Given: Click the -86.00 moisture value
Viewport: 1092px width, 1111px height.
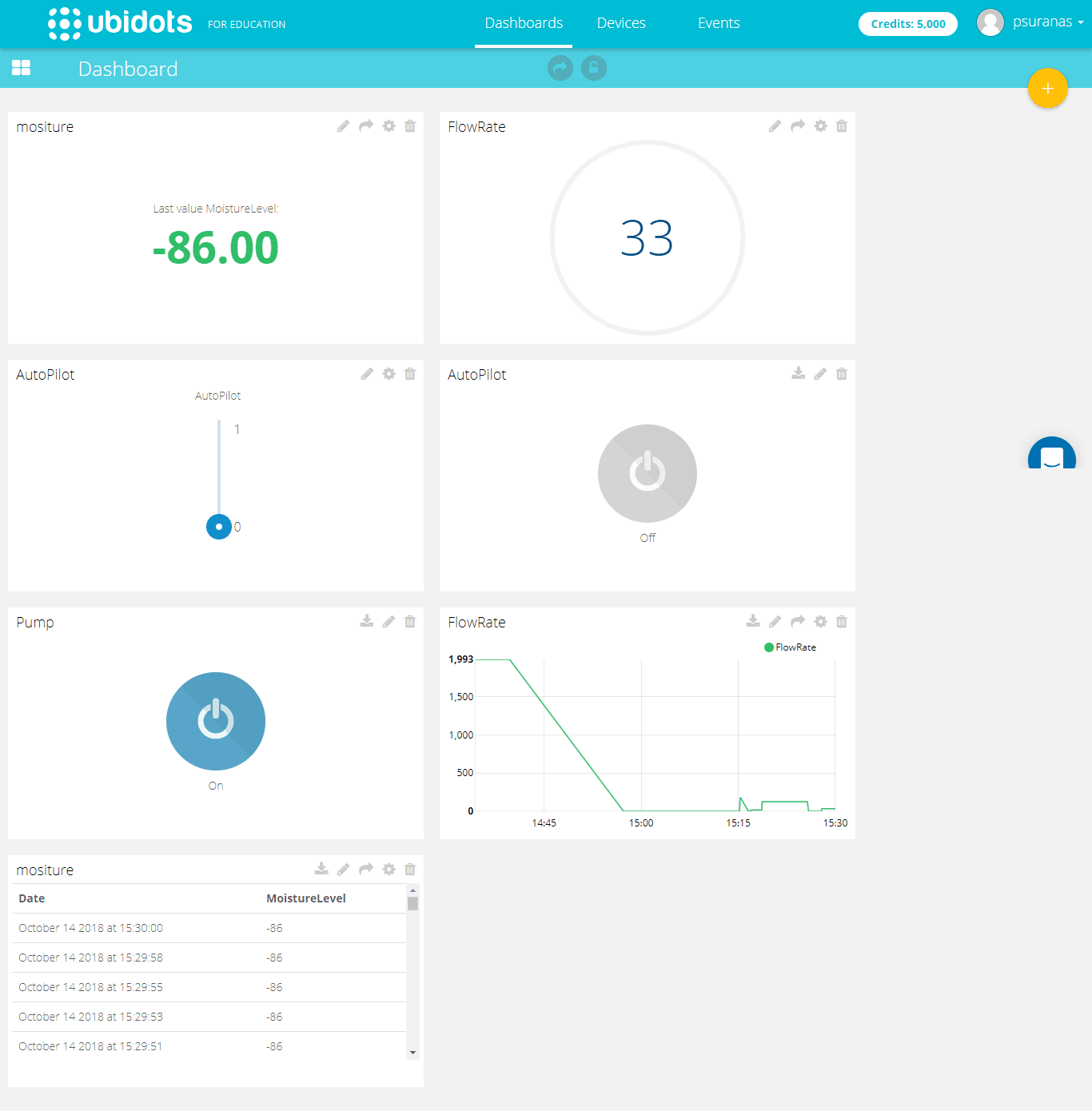Looking at the screenshot, I should pyautogui.click(x=216, y=248).
